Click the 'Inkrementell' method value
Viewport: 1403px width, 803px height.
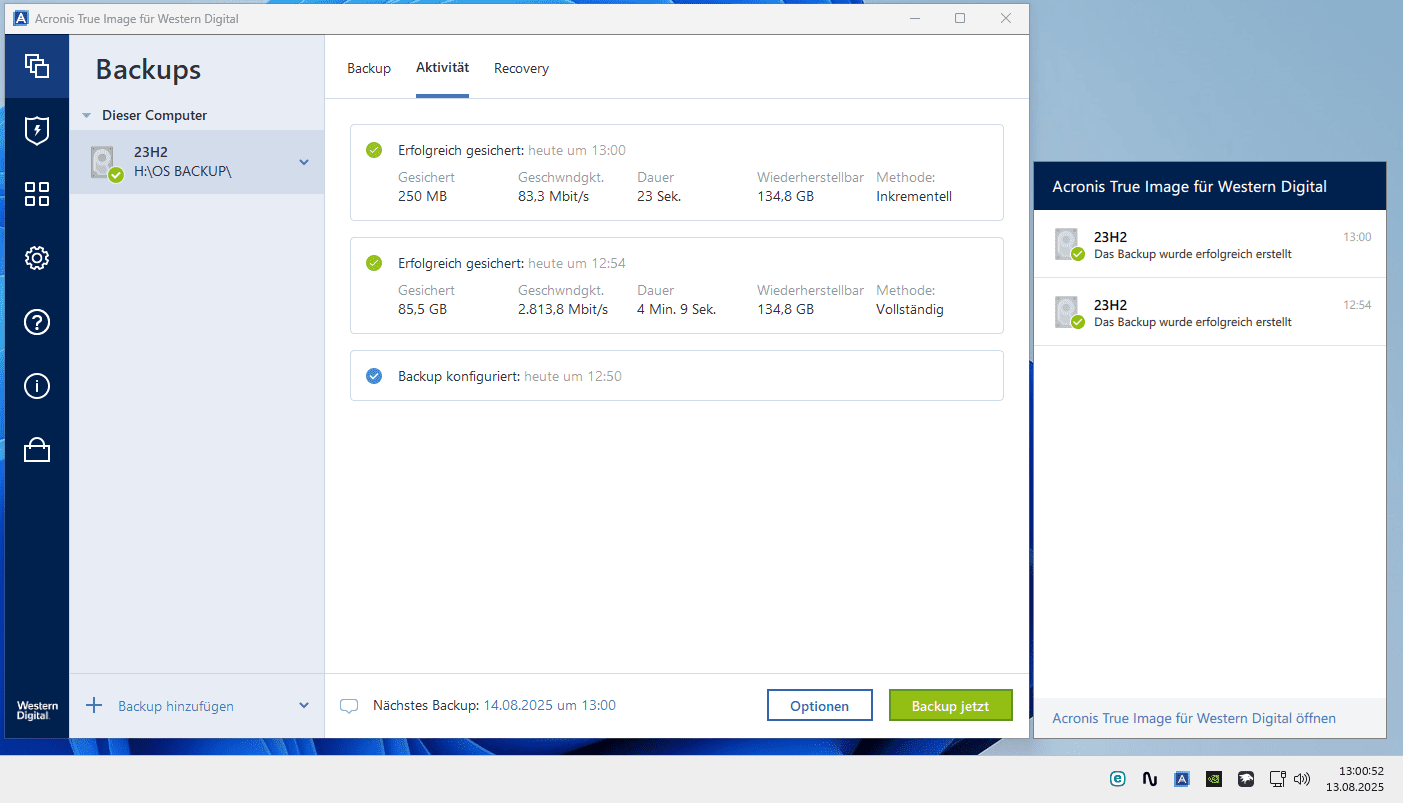(x=914, y=196)
